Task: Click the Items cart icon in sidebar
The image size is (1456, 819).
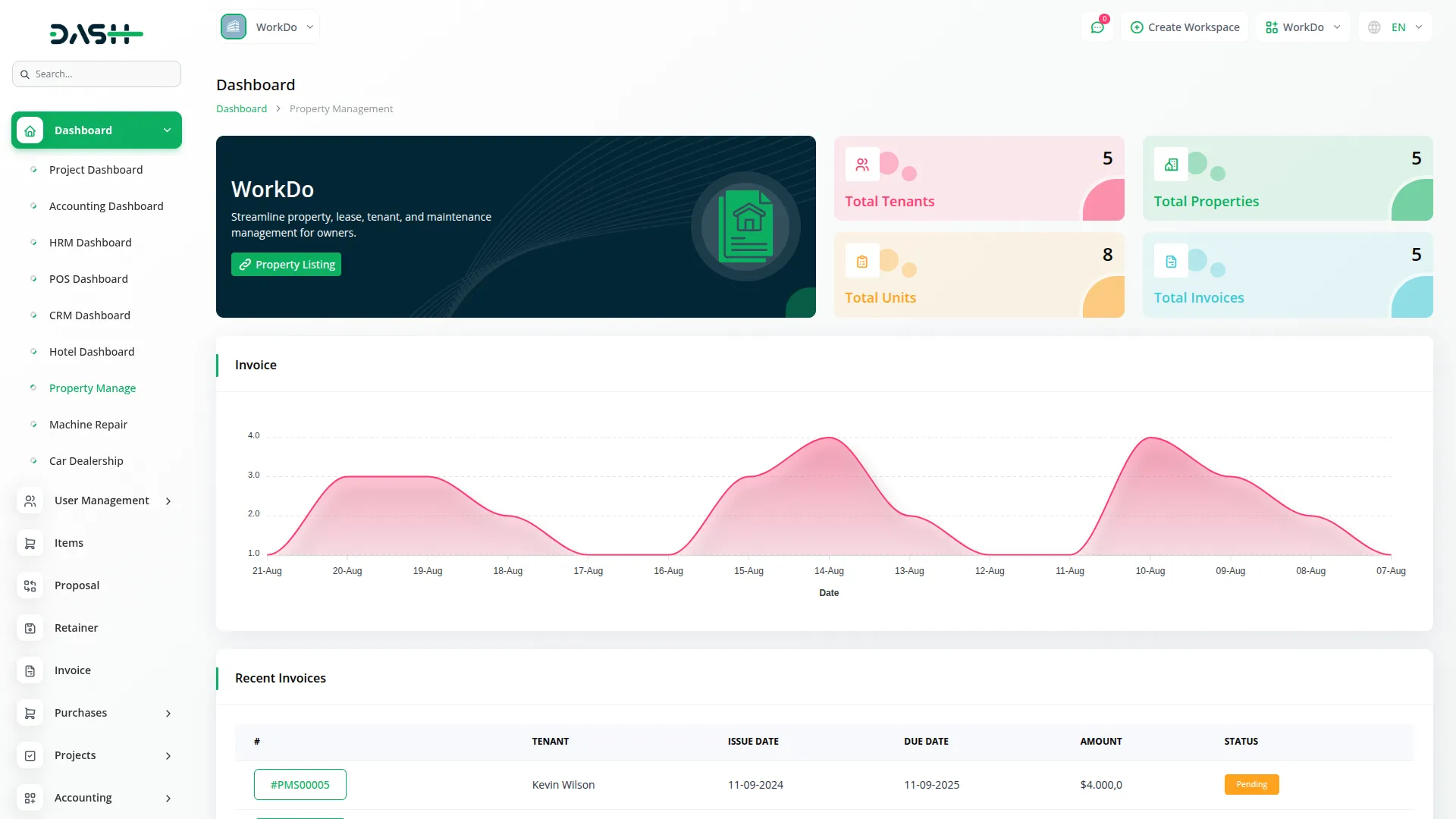Action: click(30, 543)
